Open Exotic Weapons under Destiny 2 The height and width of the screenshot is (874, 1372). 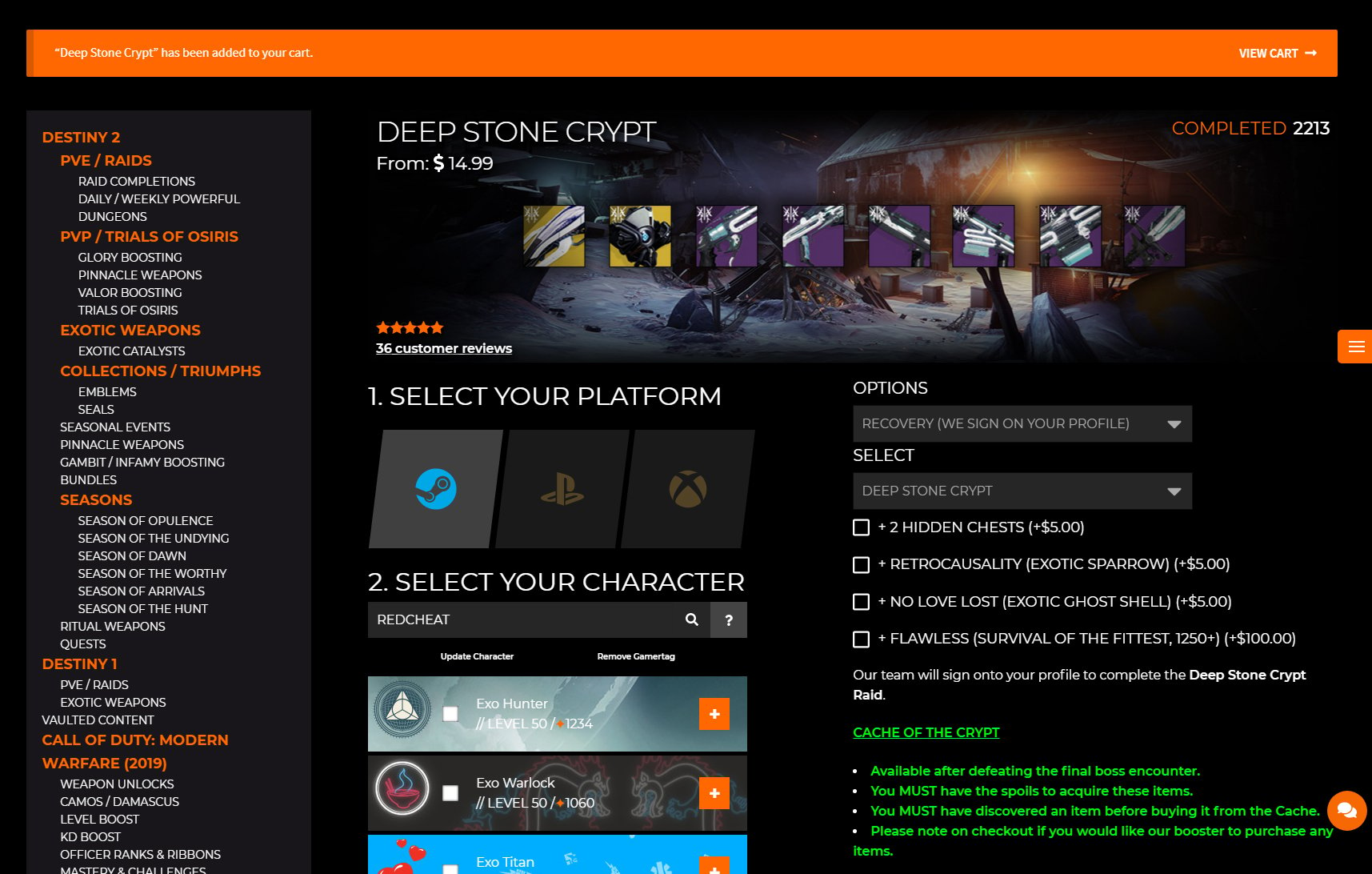[x=130, y=330]
